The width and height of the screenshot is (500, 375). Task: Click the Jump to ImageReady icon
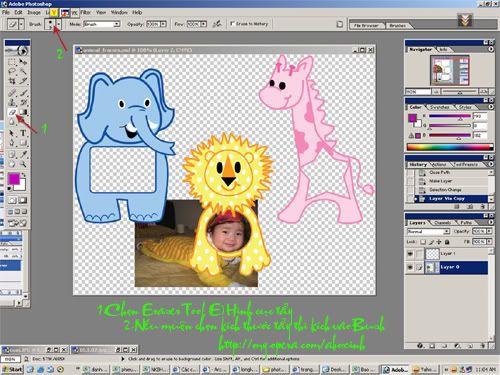[x=17, y=223]
